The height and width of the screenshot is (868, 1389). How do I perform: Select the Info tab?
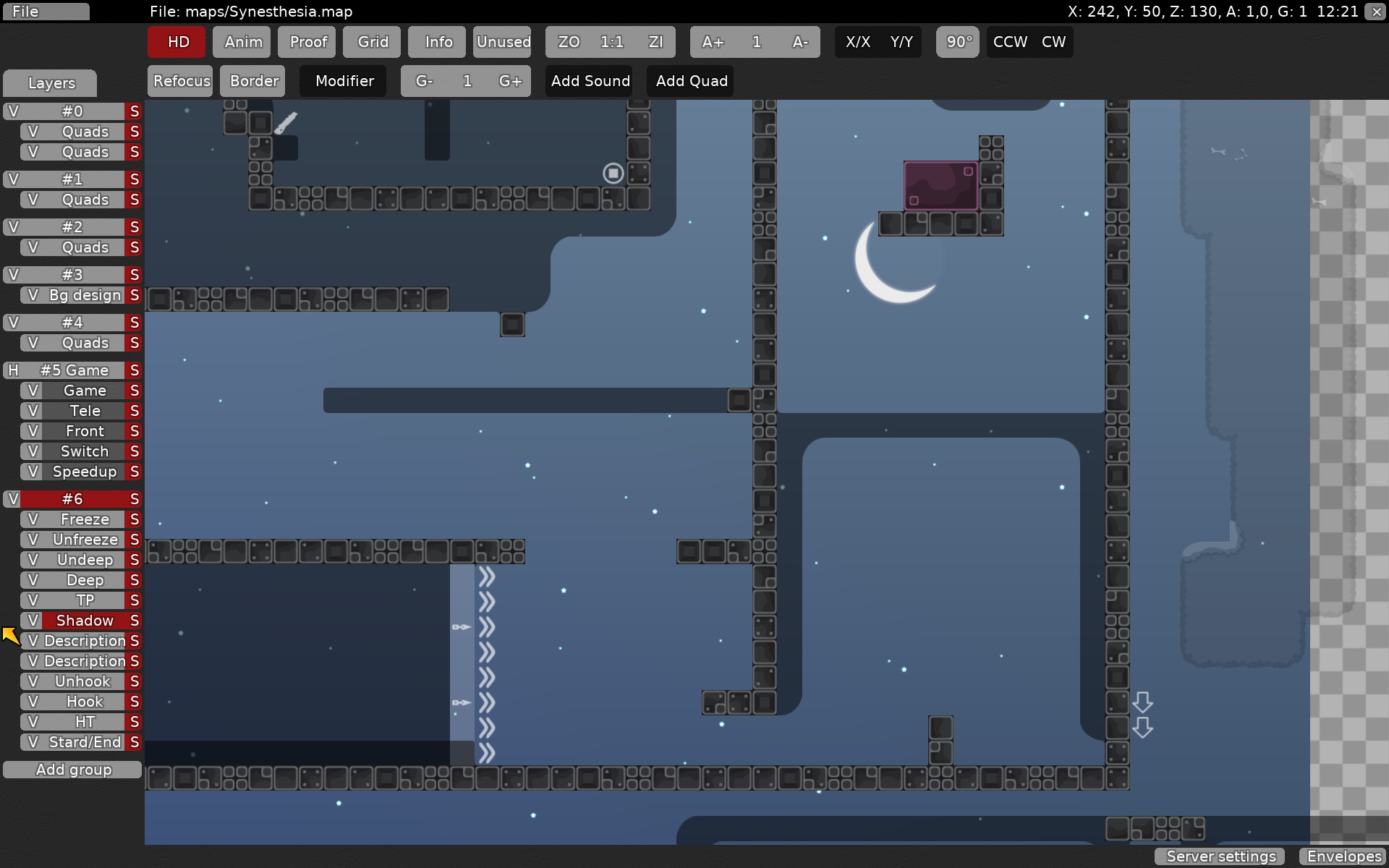click(438, 41)
